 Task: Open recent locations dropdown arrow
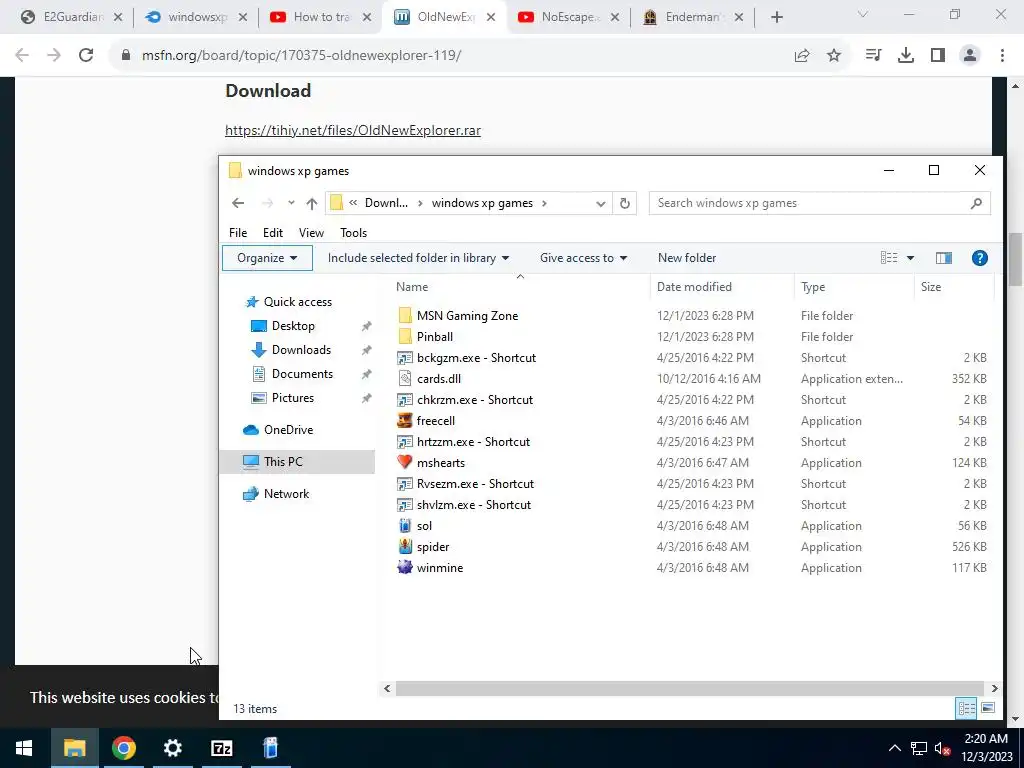click(291, 203)
